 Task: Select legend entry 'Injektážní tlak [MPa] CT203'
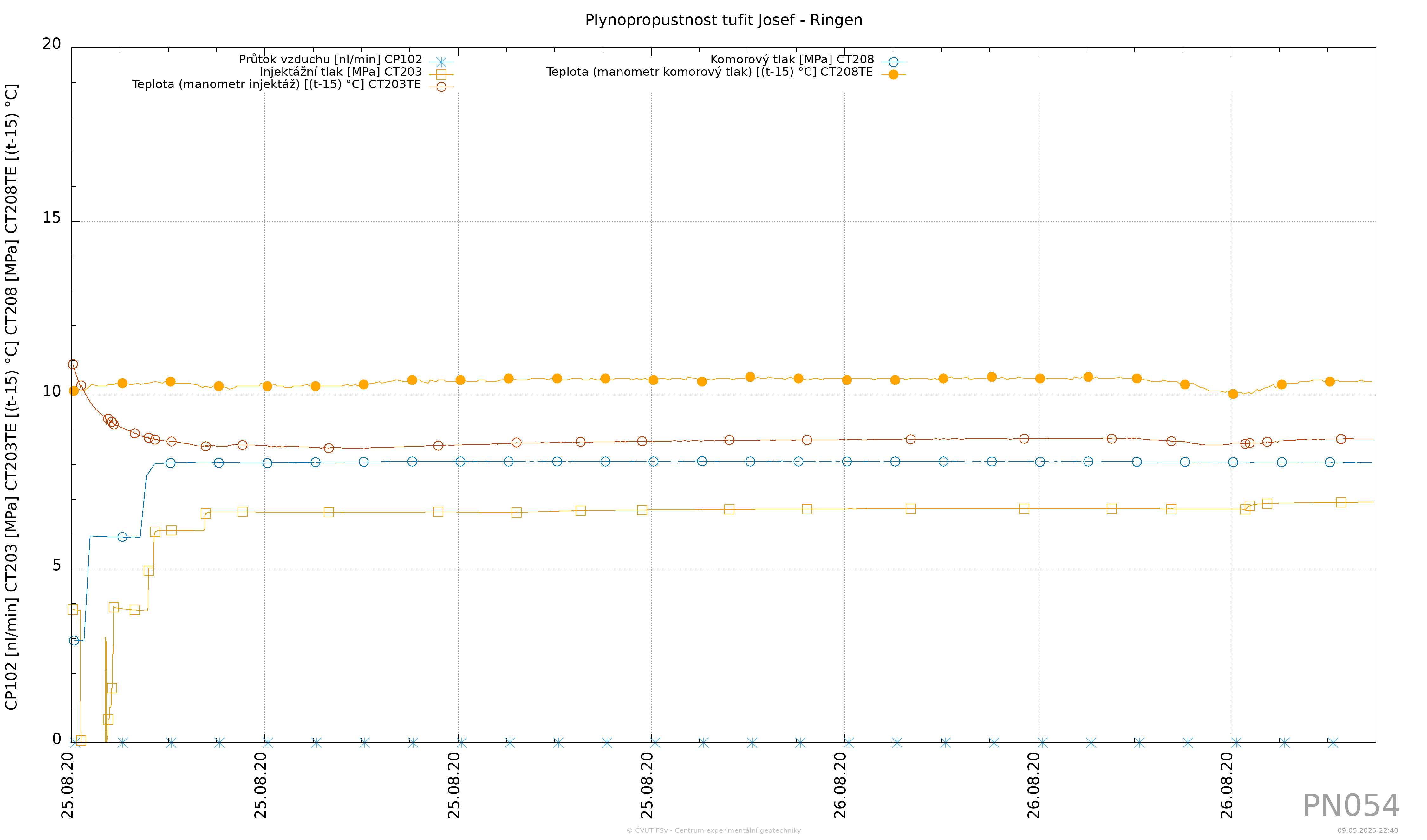point(340,72)
